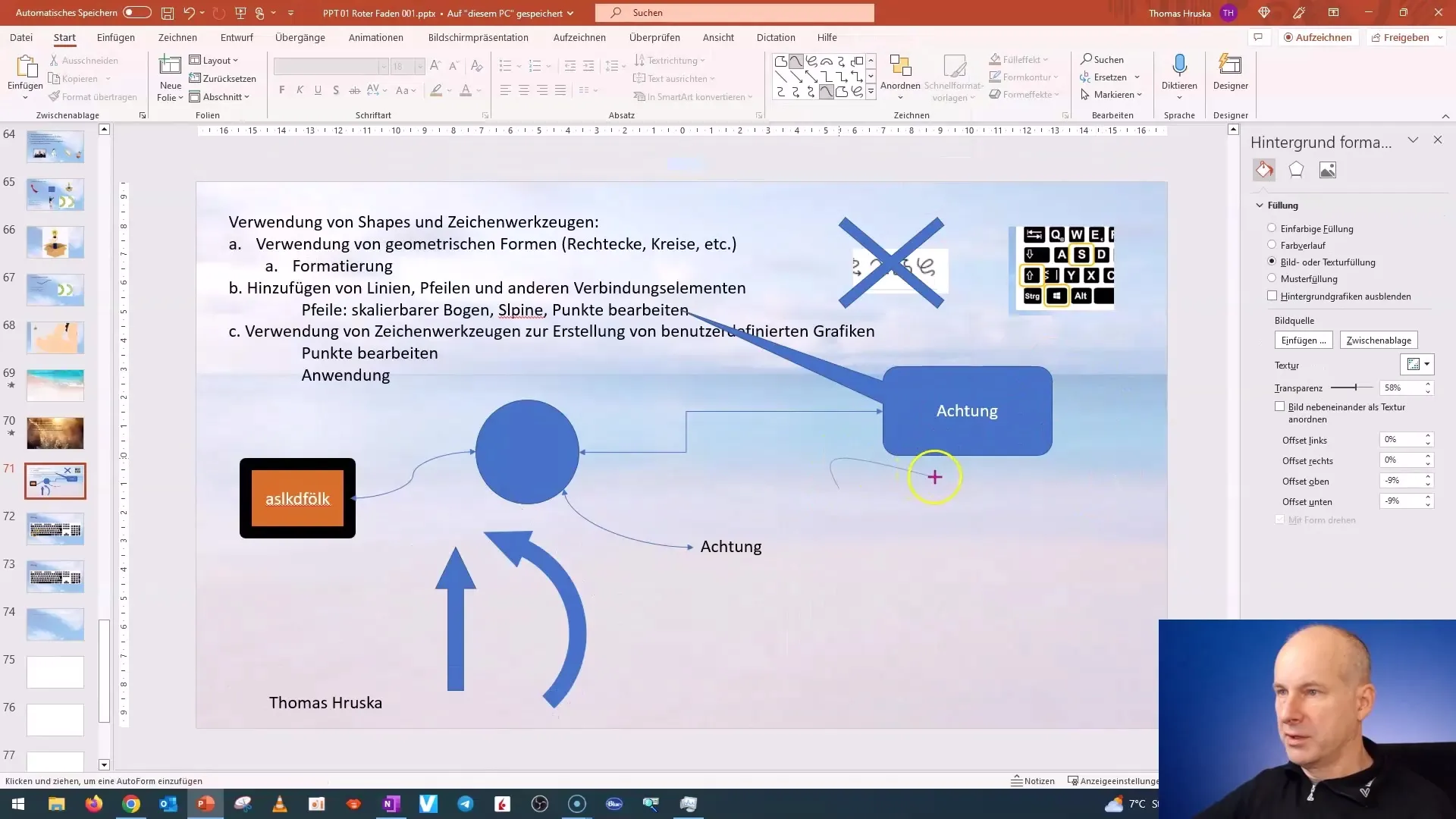Open the Datei menu
Screen dimensions: 1456x819
(x=21, y=37)
